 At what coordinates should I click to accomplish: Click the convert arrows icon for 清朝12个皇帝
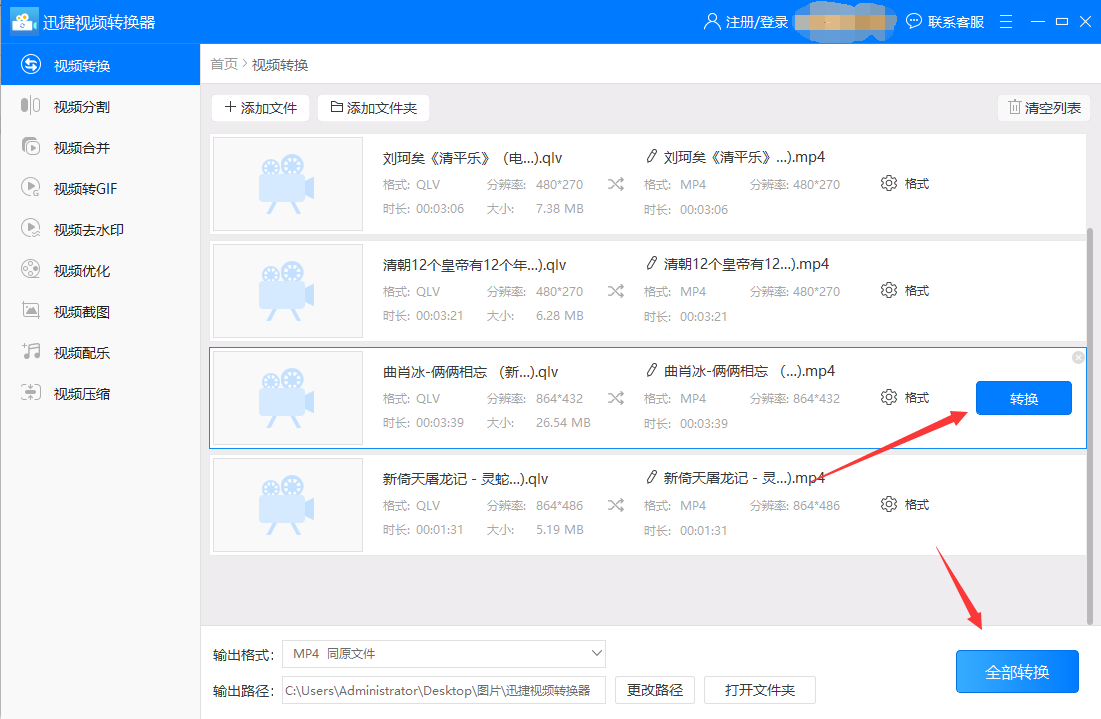pos(616,291)
